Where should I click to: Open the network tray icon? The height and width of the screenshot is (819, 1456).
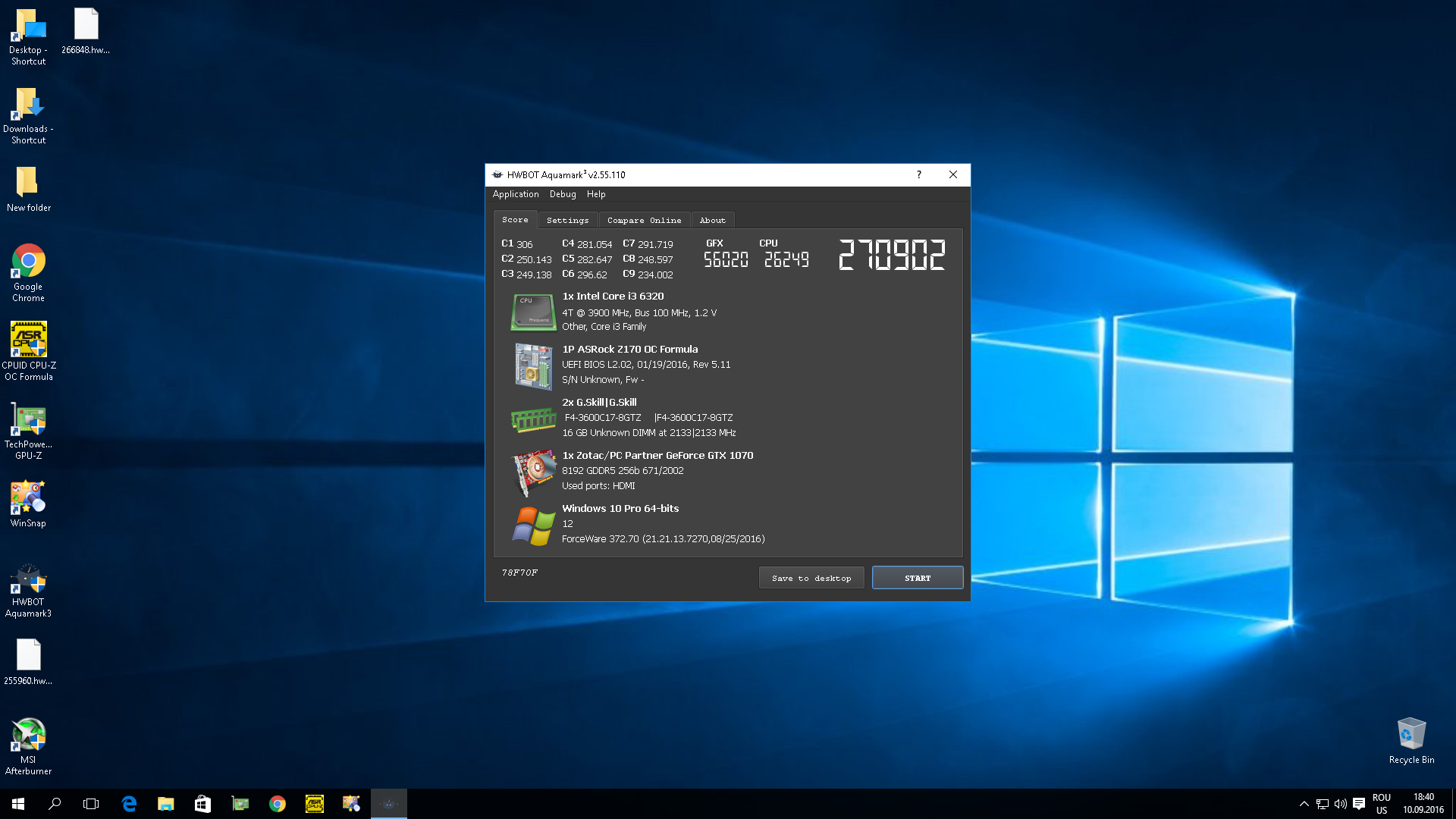pyautogui.click(x=1323, y=804)
